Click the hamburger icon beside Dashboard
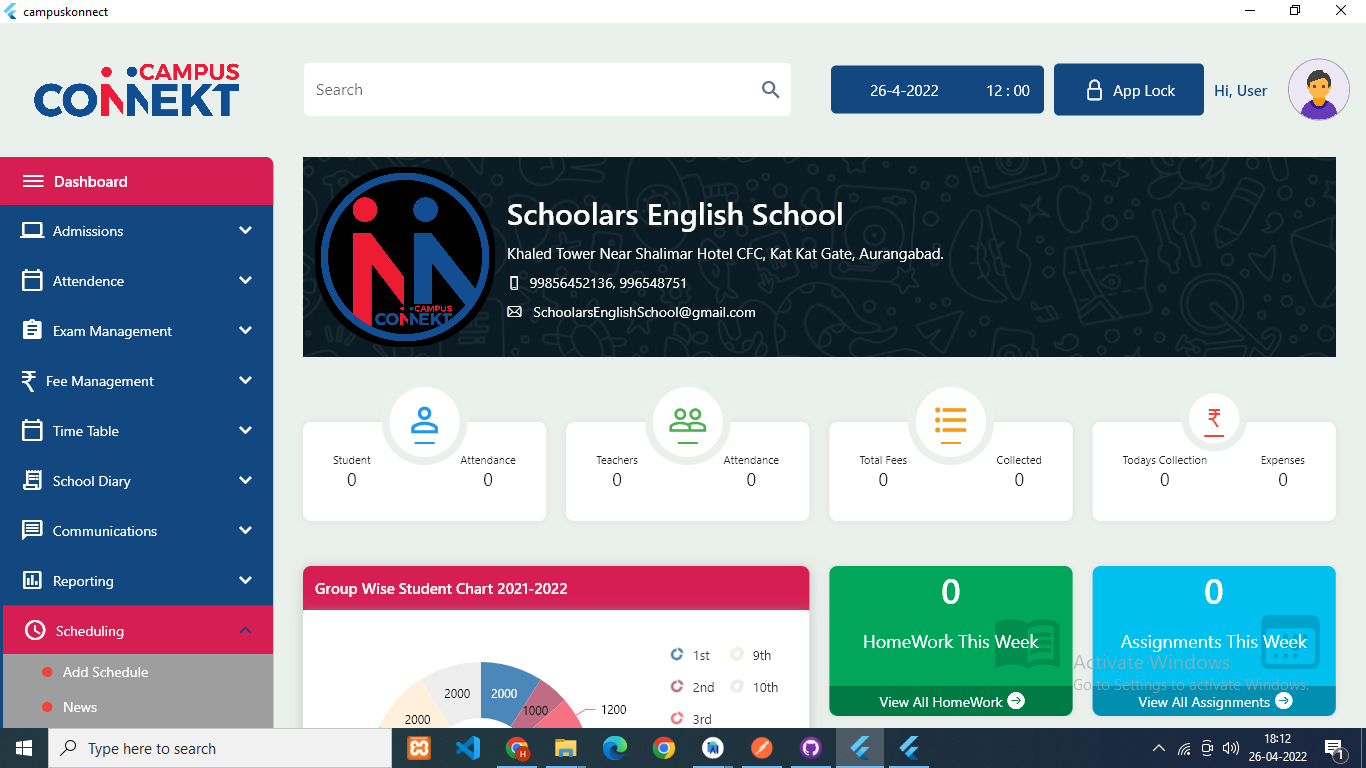Image resolution: width=1366 pixels, height=768 pixels. (x=33, y=181)
